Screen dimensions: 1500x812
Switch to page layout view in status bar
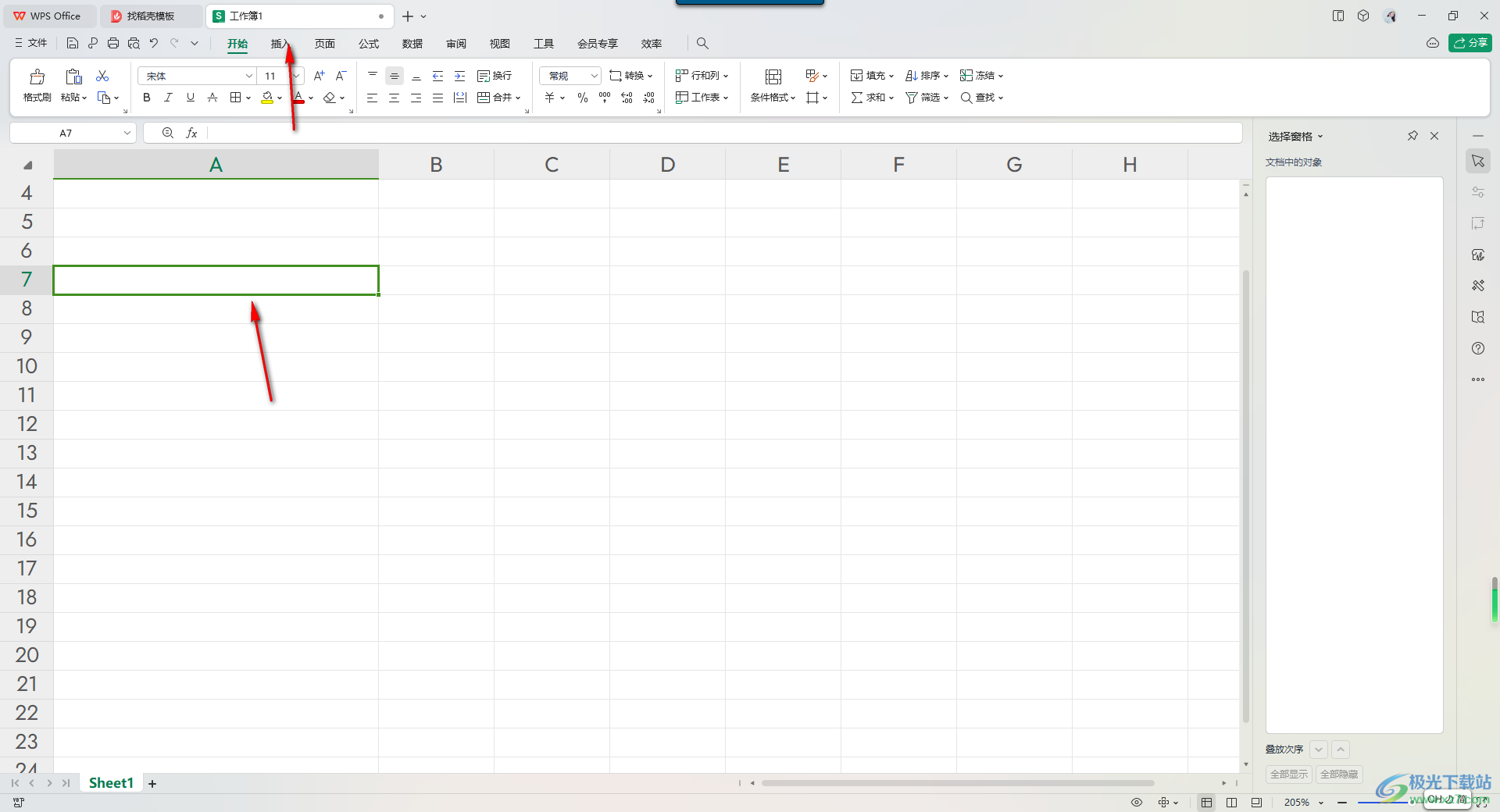pos(1232,802)
